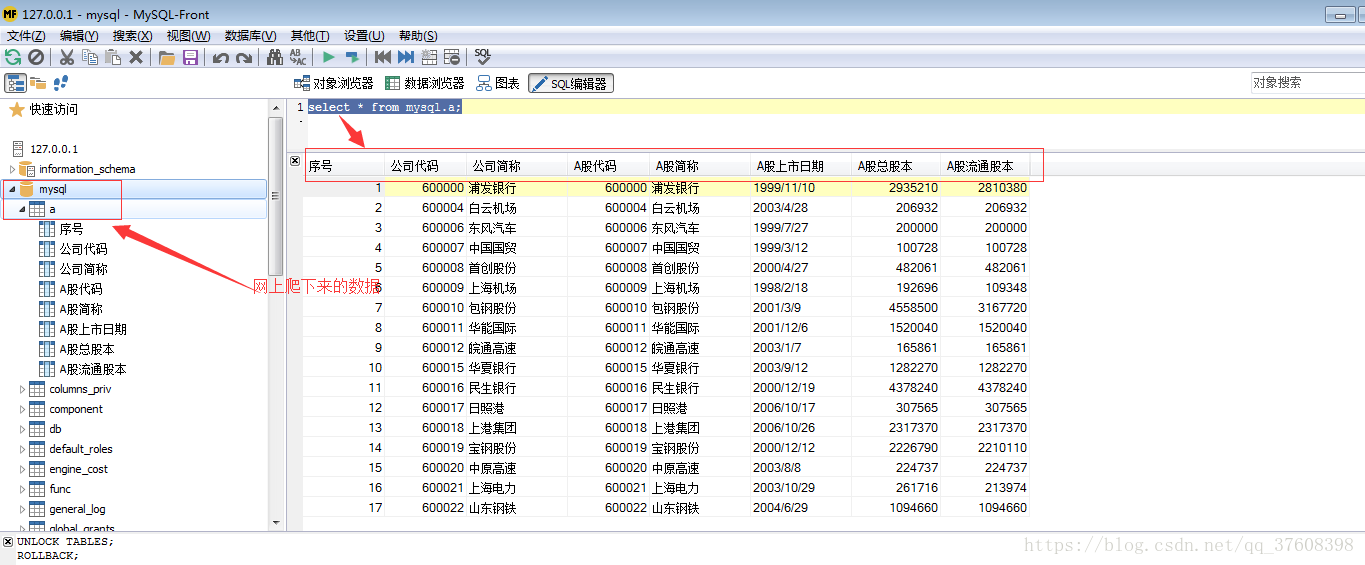Select the A股流通股本 field in tree
Image resolution: width=1365 pixels, height=565 pixels.
tap(93, 369)
